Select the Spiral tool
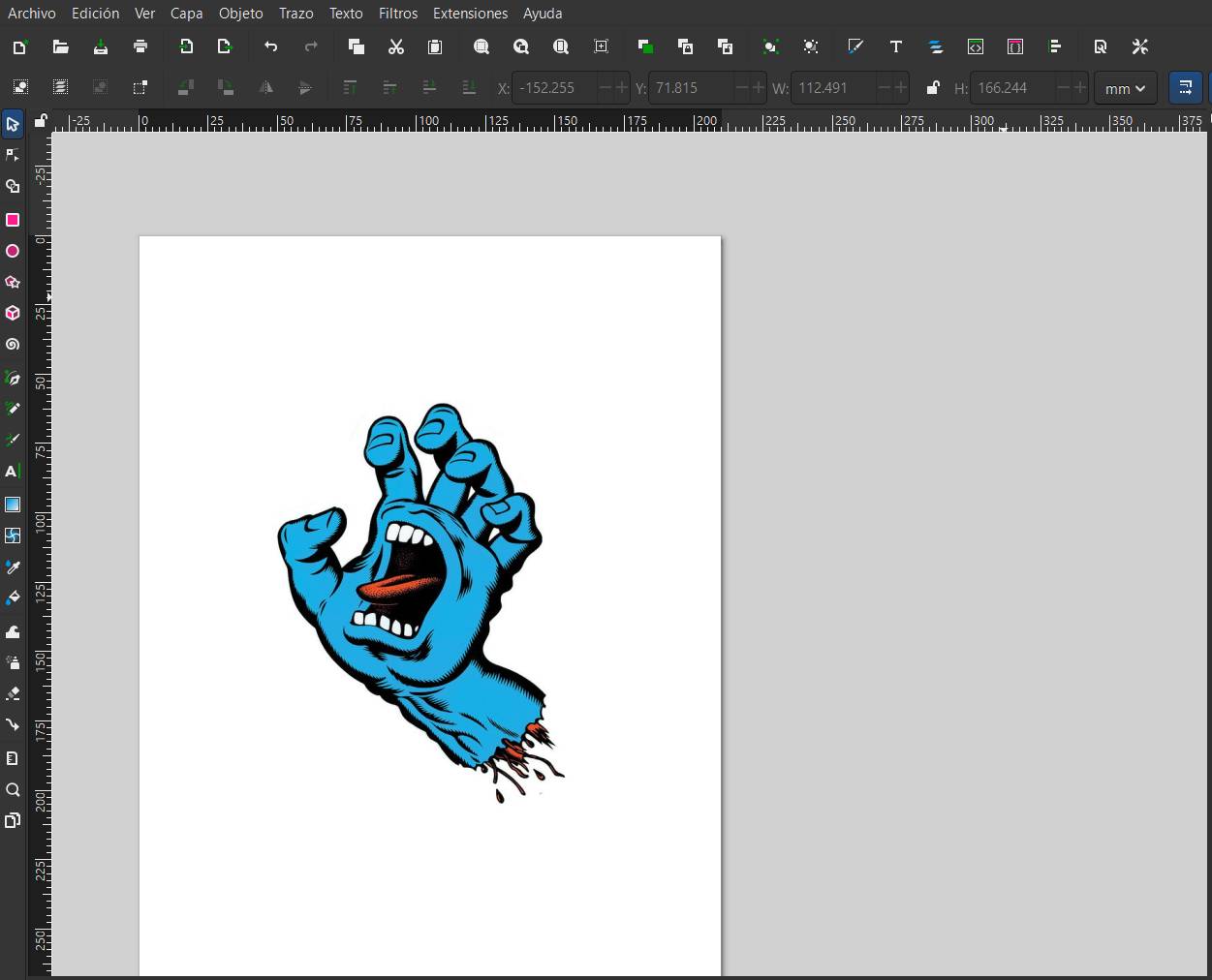The image size is (1212, 980). click(x=13, y=345)
